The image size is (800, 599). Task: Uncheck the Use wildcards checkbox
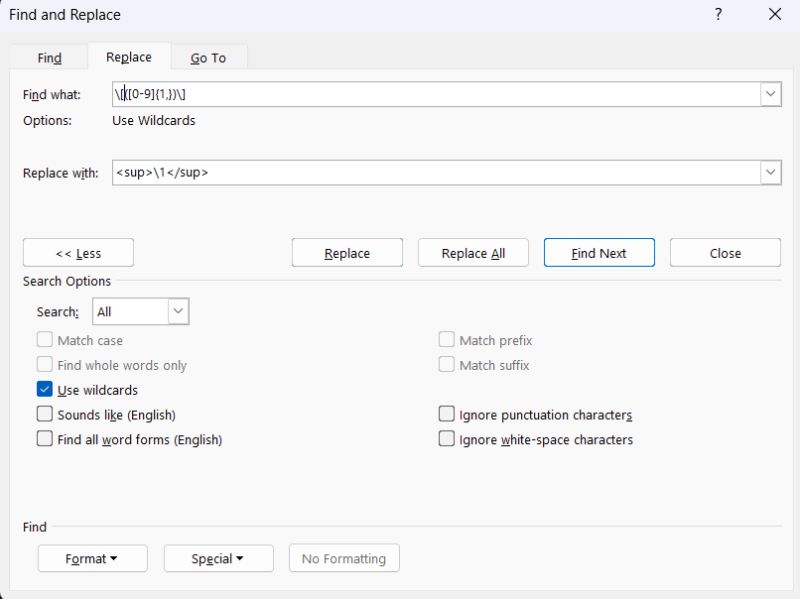44,389
